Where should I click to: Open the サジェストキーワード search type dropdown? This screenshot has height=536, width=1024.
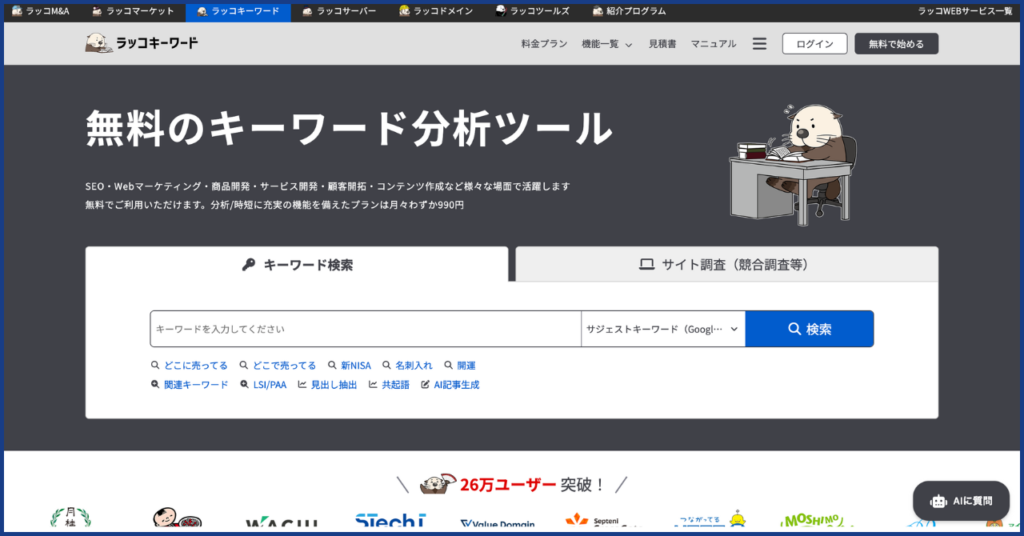pyautogui.click(x=662, y=329)
